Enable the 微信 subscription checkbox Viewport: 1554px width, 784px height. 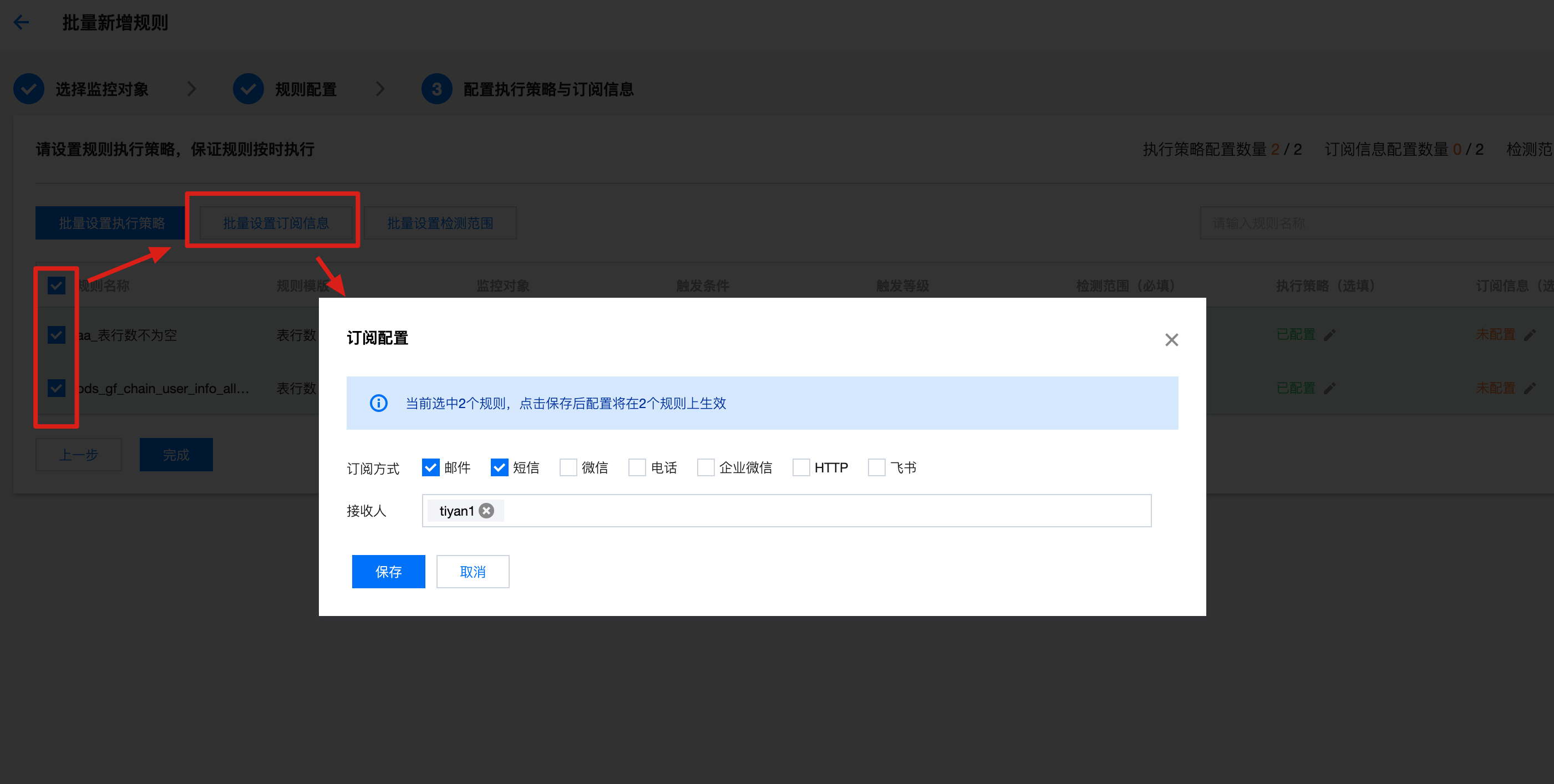pos(568,467)
